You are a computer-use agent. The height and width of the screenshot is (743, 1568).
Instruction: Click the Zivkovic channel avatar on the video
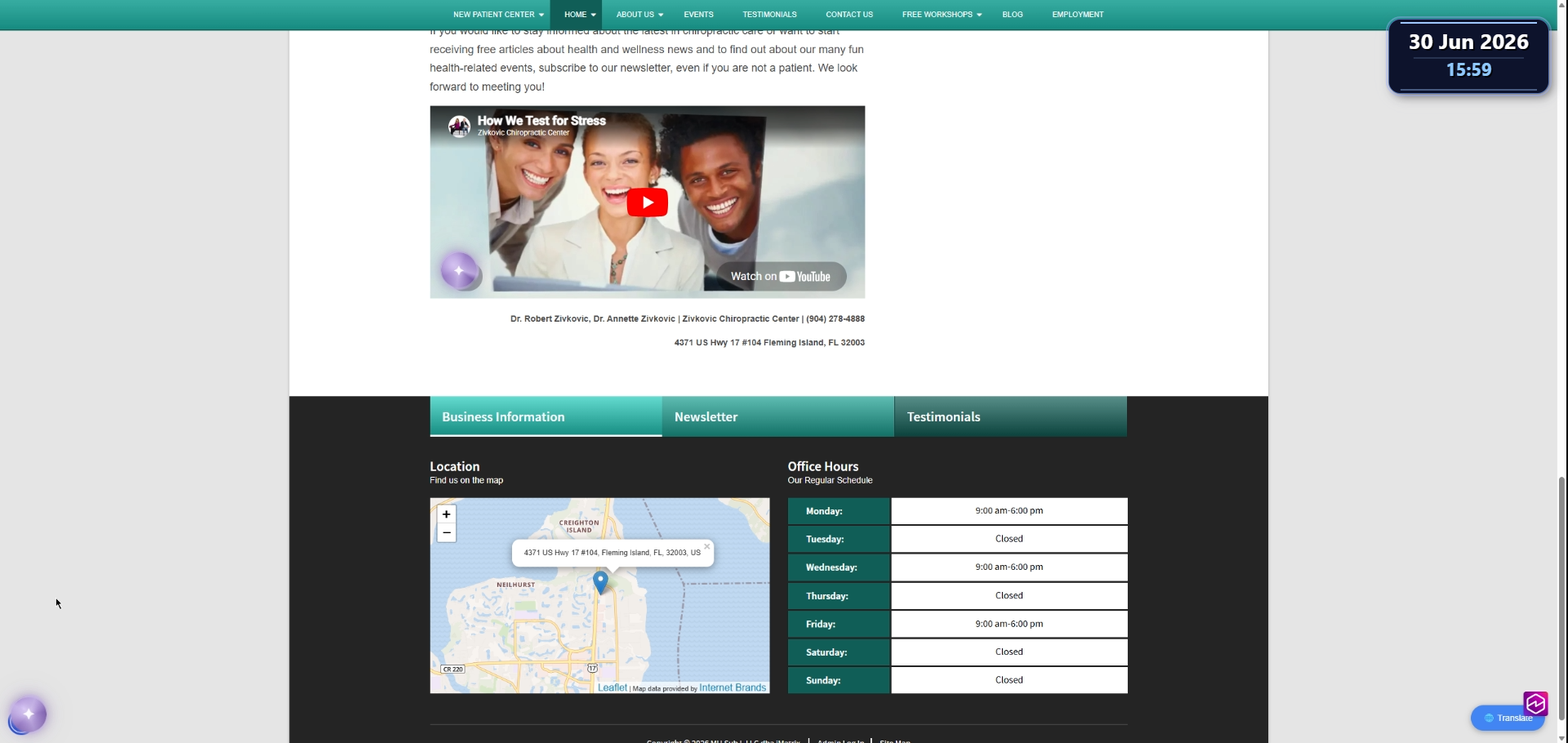coord(459,126)
